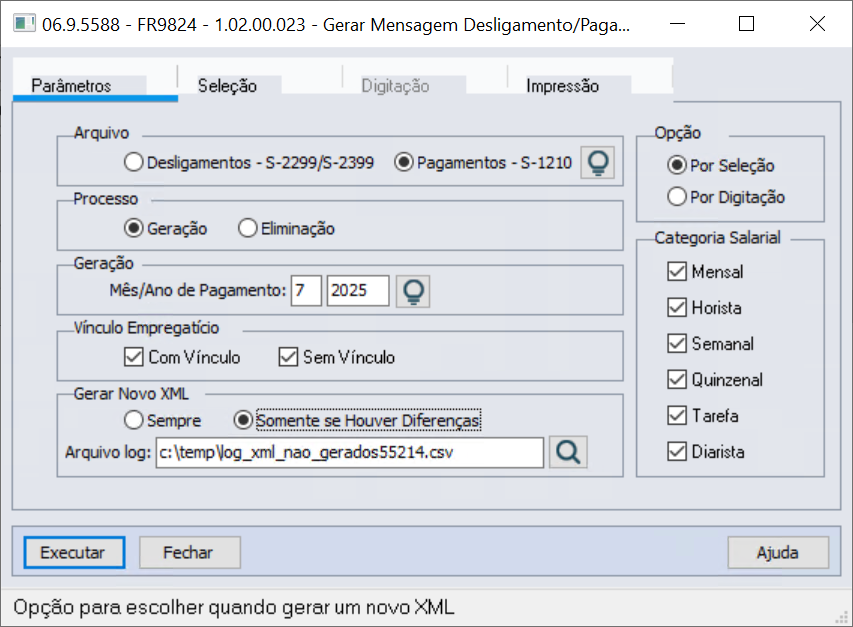Click the Executar button

tap(74, 552)
